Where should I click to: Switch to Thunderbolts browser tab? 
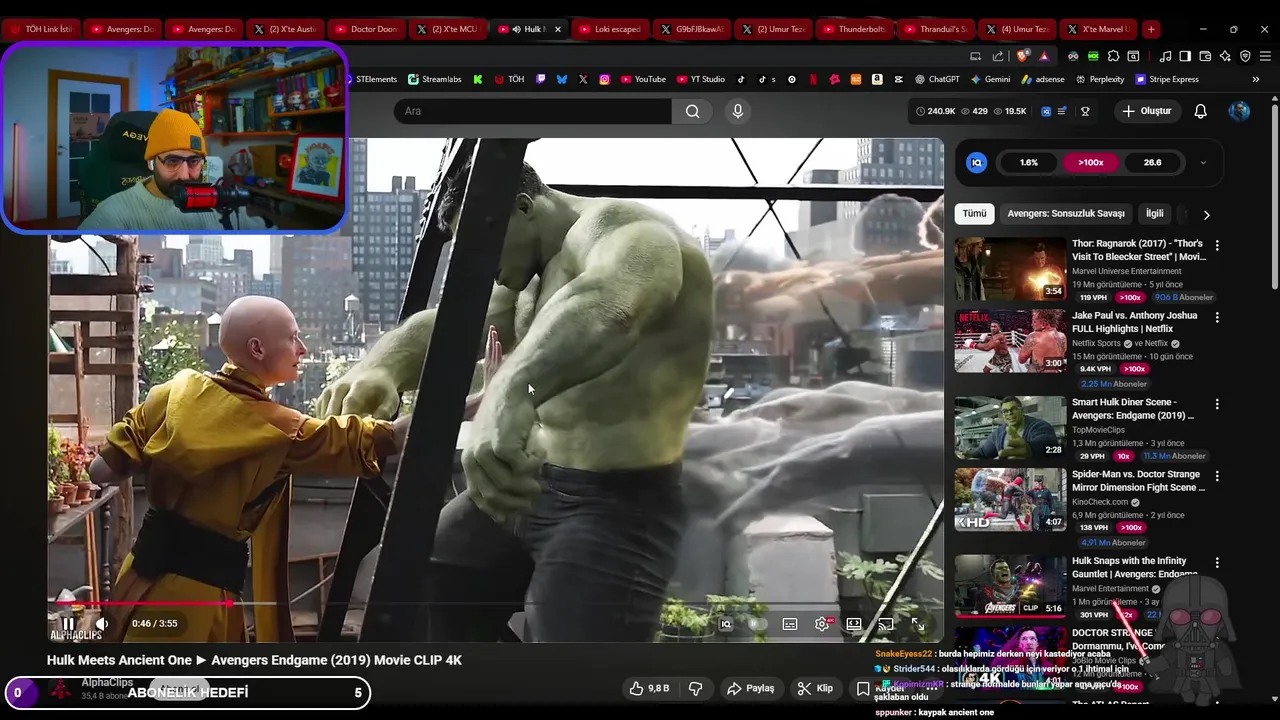(855, 29)
